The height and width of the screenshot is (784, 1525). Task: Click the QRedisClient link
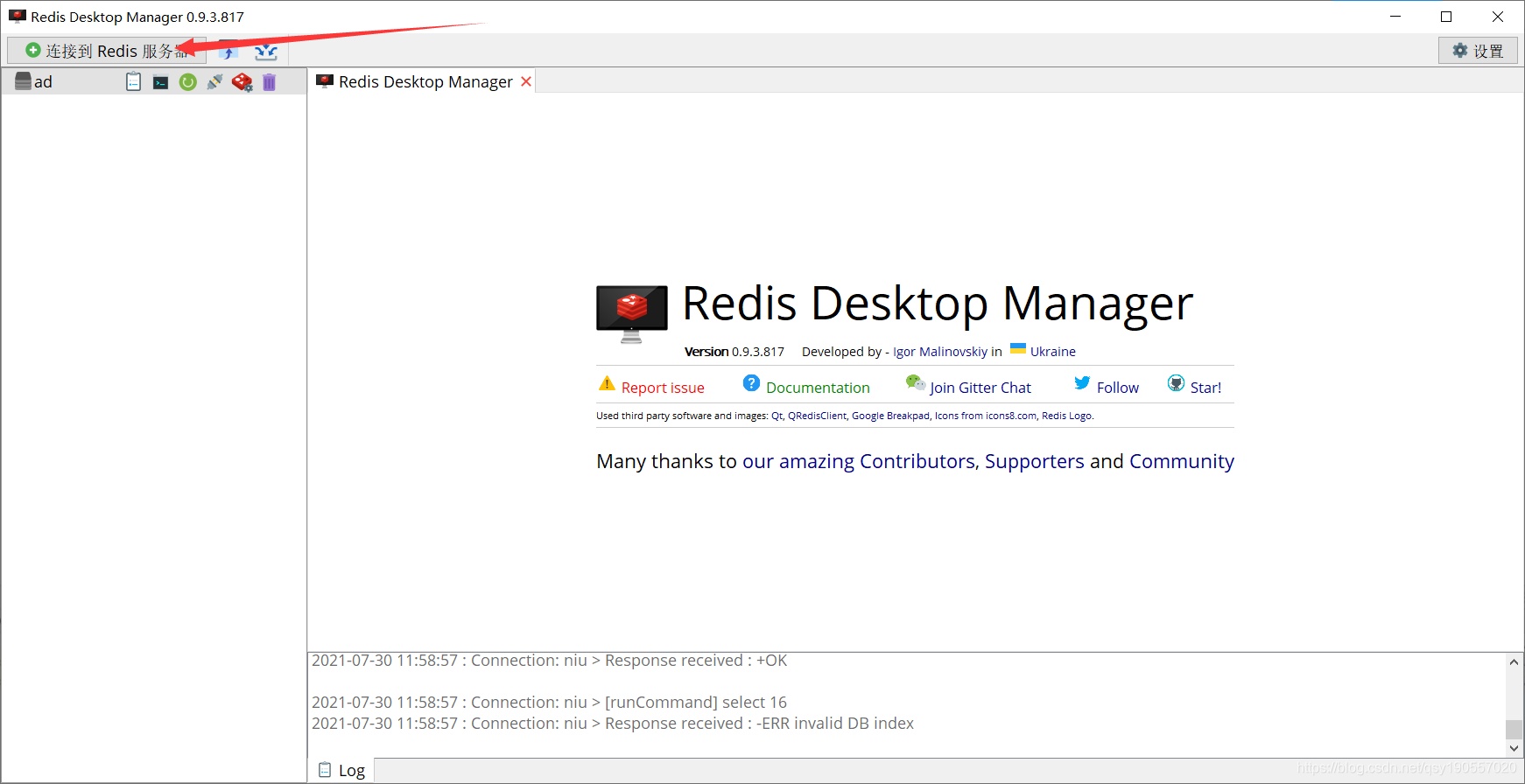point(817,416)
